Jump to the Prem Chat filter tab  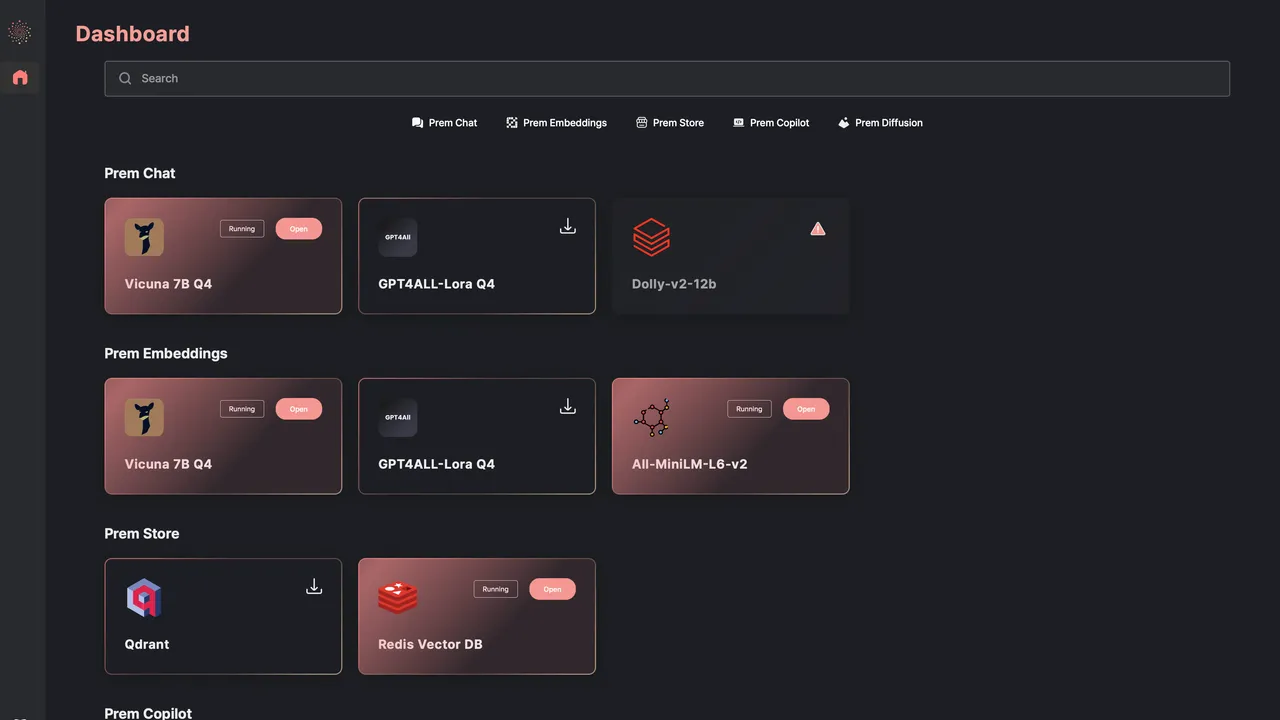point(444,123)
